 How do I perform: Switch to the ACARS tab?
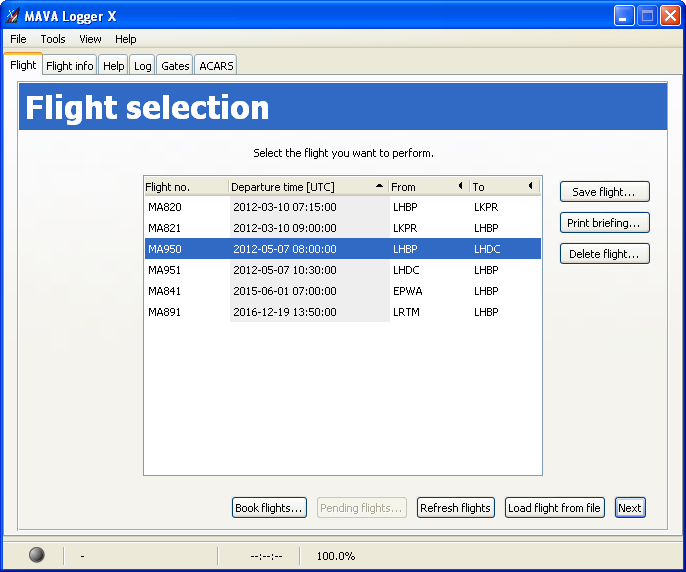click(x=216, y=66)
